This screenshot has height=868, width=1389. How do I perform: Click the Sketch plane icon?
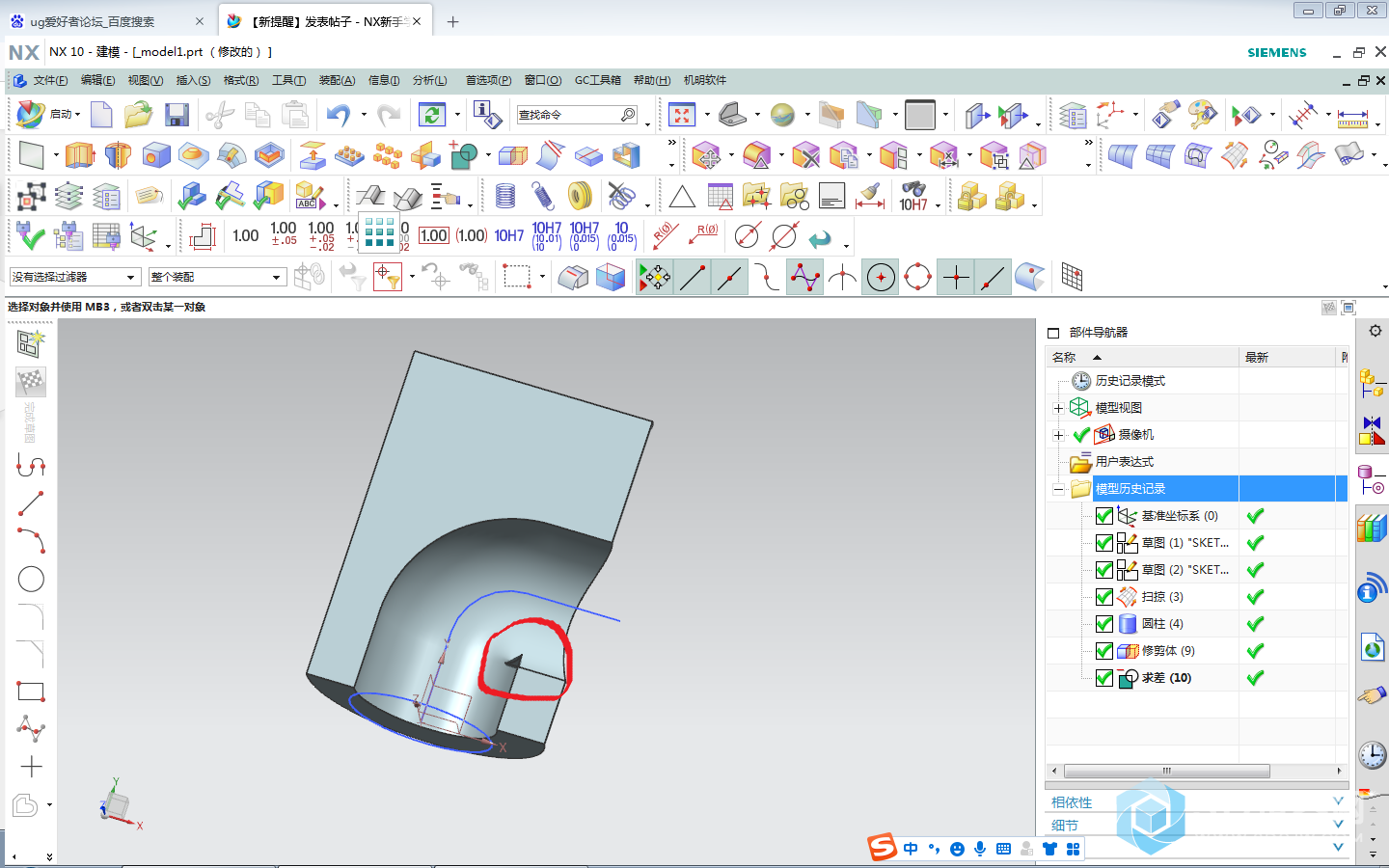(x=31, y=155)
